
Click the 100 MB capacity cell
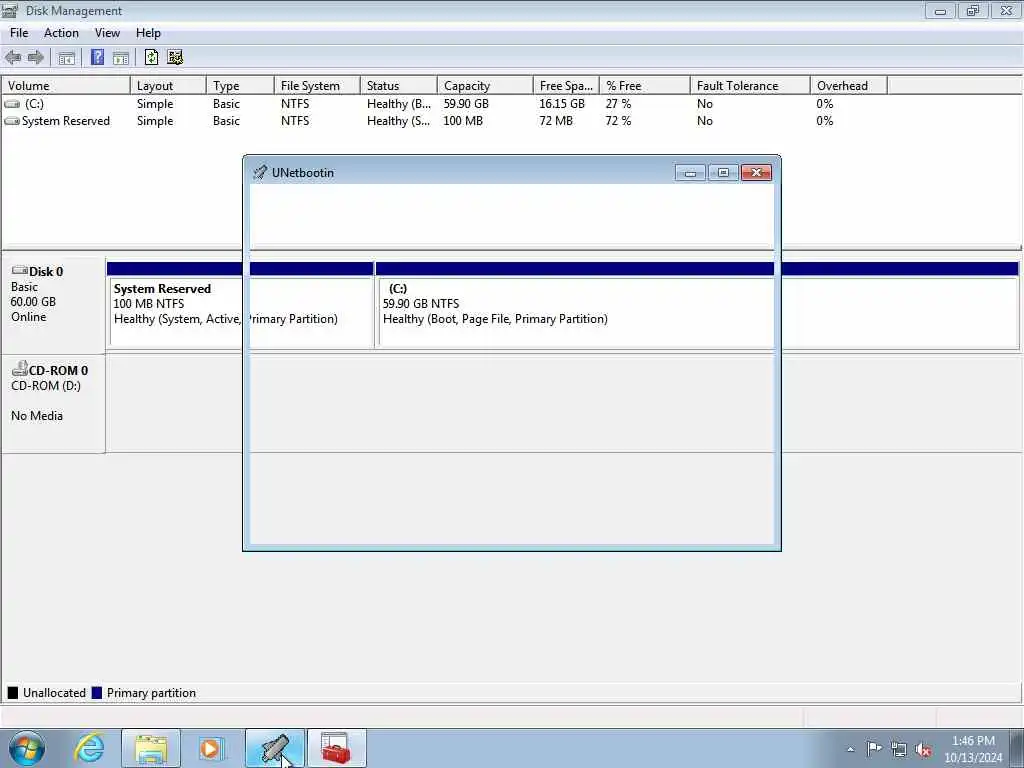[x=463, y=121]
